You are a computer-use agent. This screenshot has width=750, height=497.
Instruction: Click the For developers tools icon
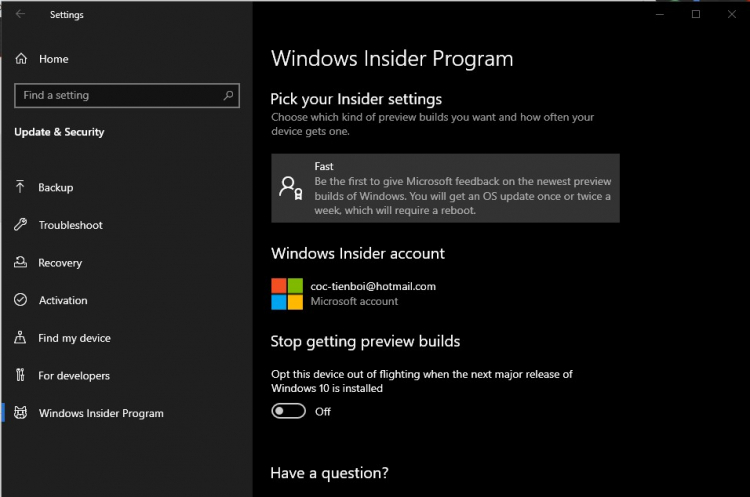[20, 375]
